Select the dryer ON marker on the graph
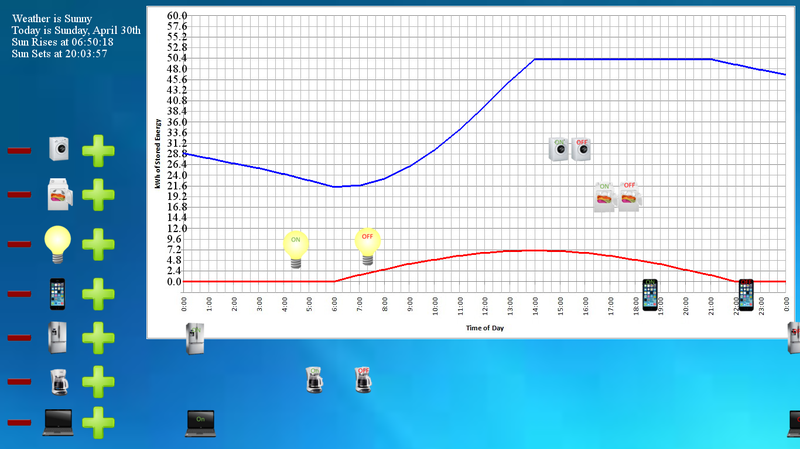 pyautogui.click(x=603, y=195)
